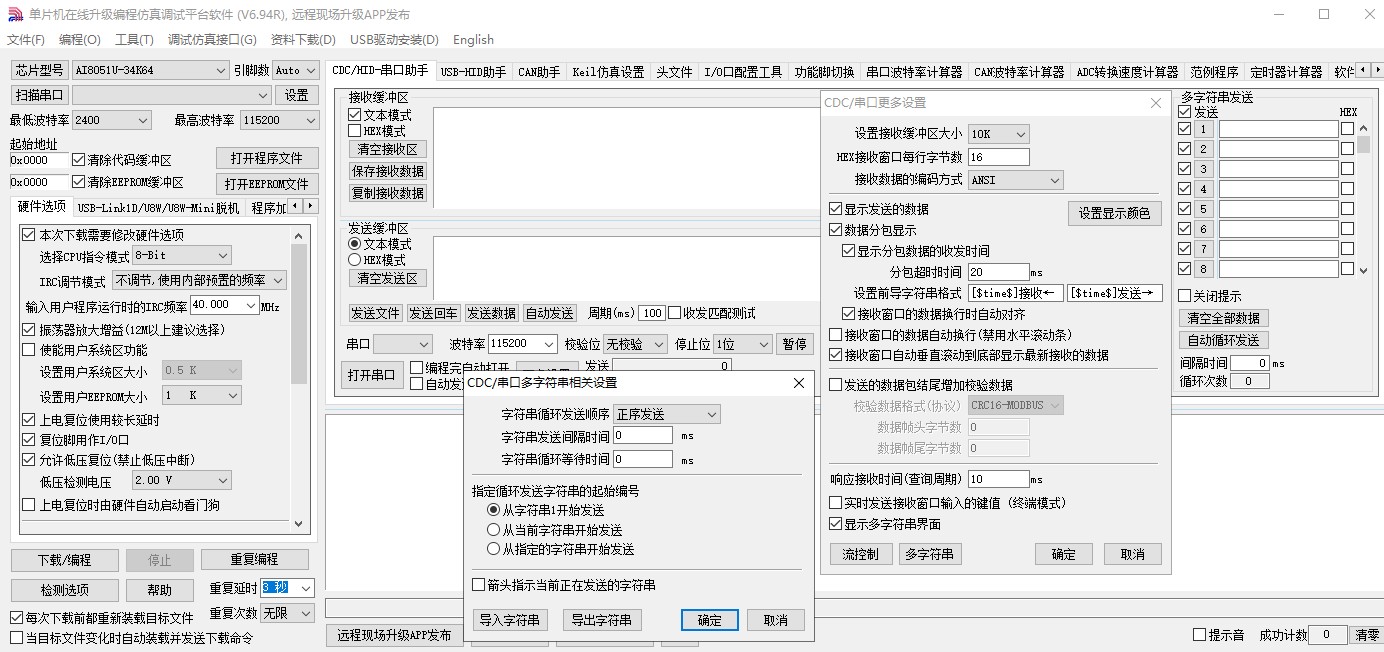Click 下载/编程 button
The width and height of the screenshot is (1384, 652).
[x=65, y=560]
